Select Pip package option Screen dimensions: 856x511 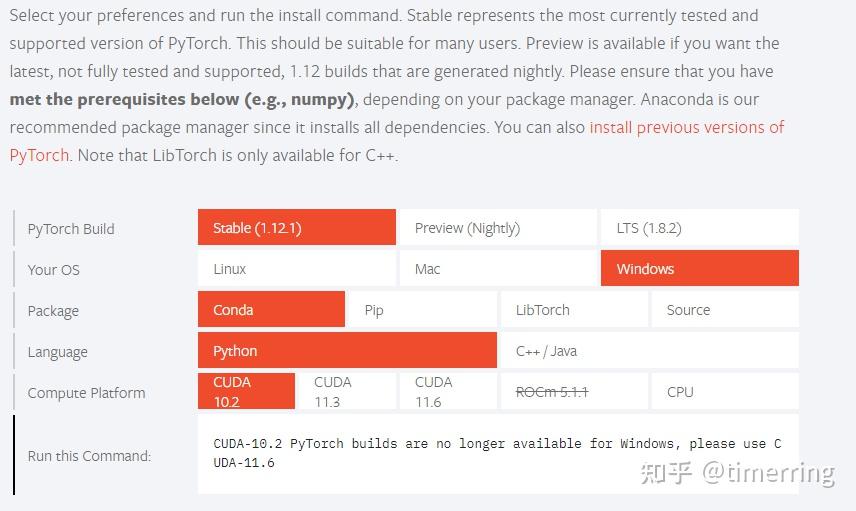pyautogui.click(x=422, y=310)
